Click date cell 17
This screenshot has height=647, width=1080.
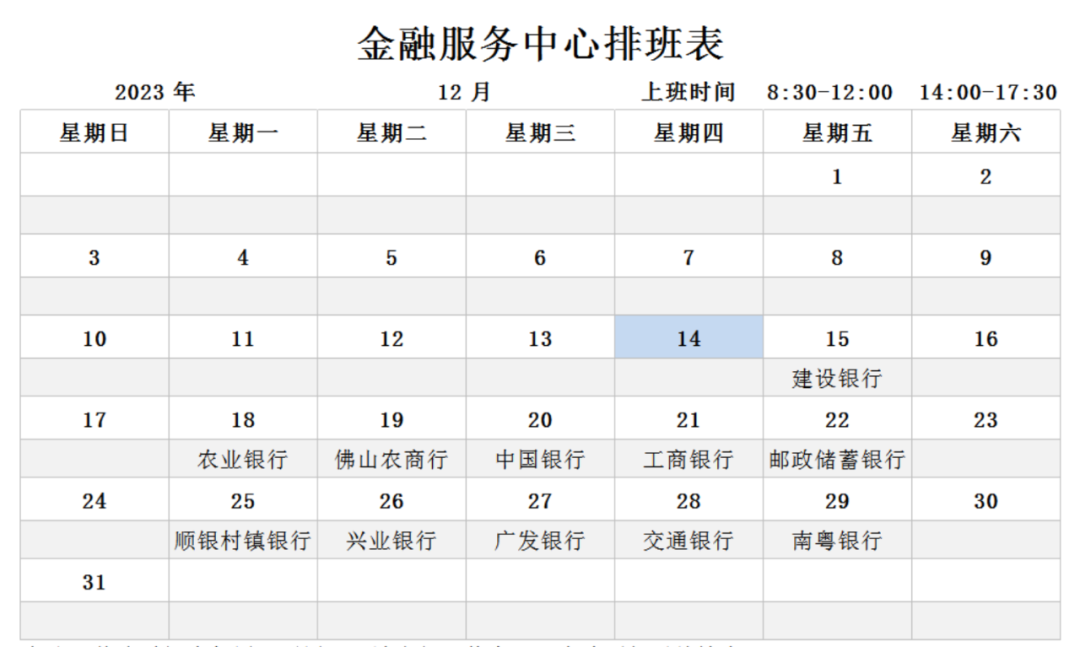coord(94,418)
